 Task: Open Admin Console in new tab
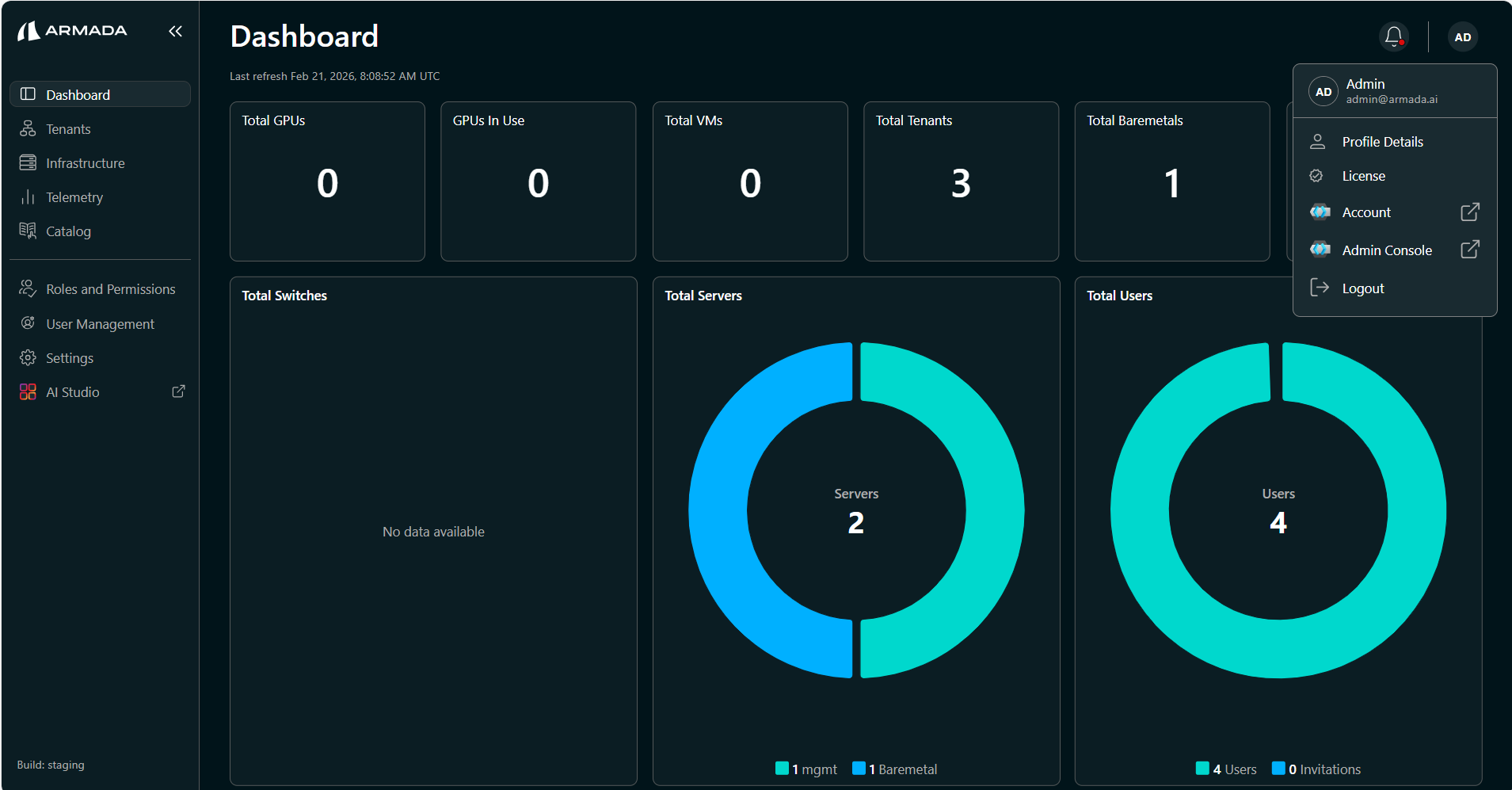(x=1386, y=250)
